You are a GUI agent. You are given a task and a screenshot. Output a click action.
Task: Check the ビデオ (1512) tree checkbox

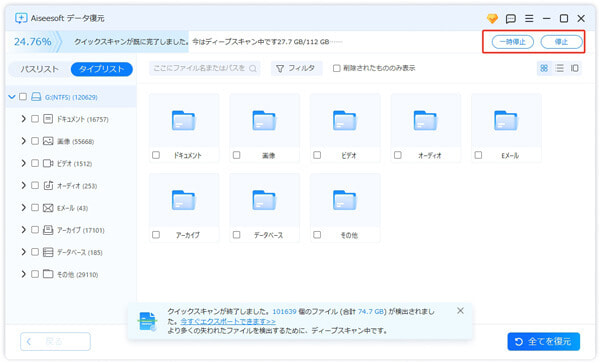point(35,163)
